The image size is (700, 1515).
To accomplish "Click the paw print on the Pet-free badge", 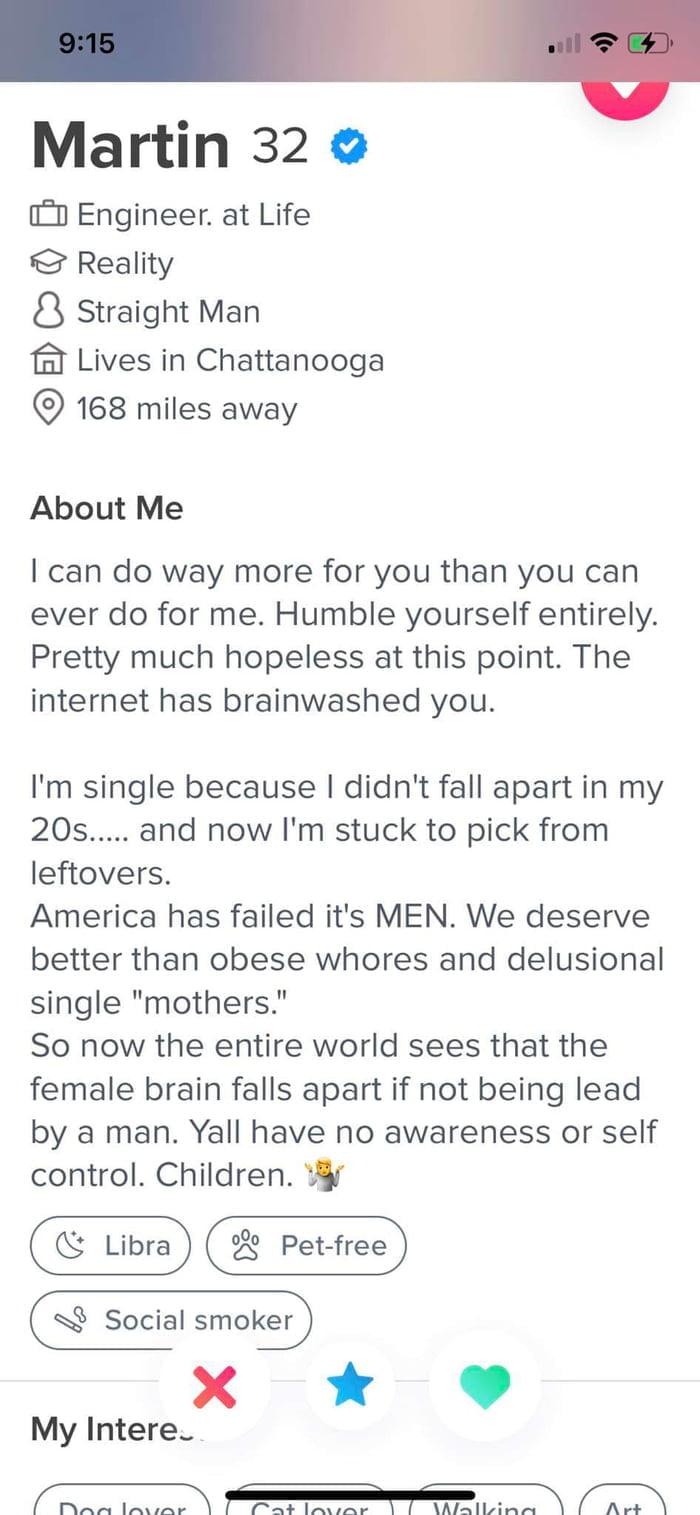I will (245, 1245).
